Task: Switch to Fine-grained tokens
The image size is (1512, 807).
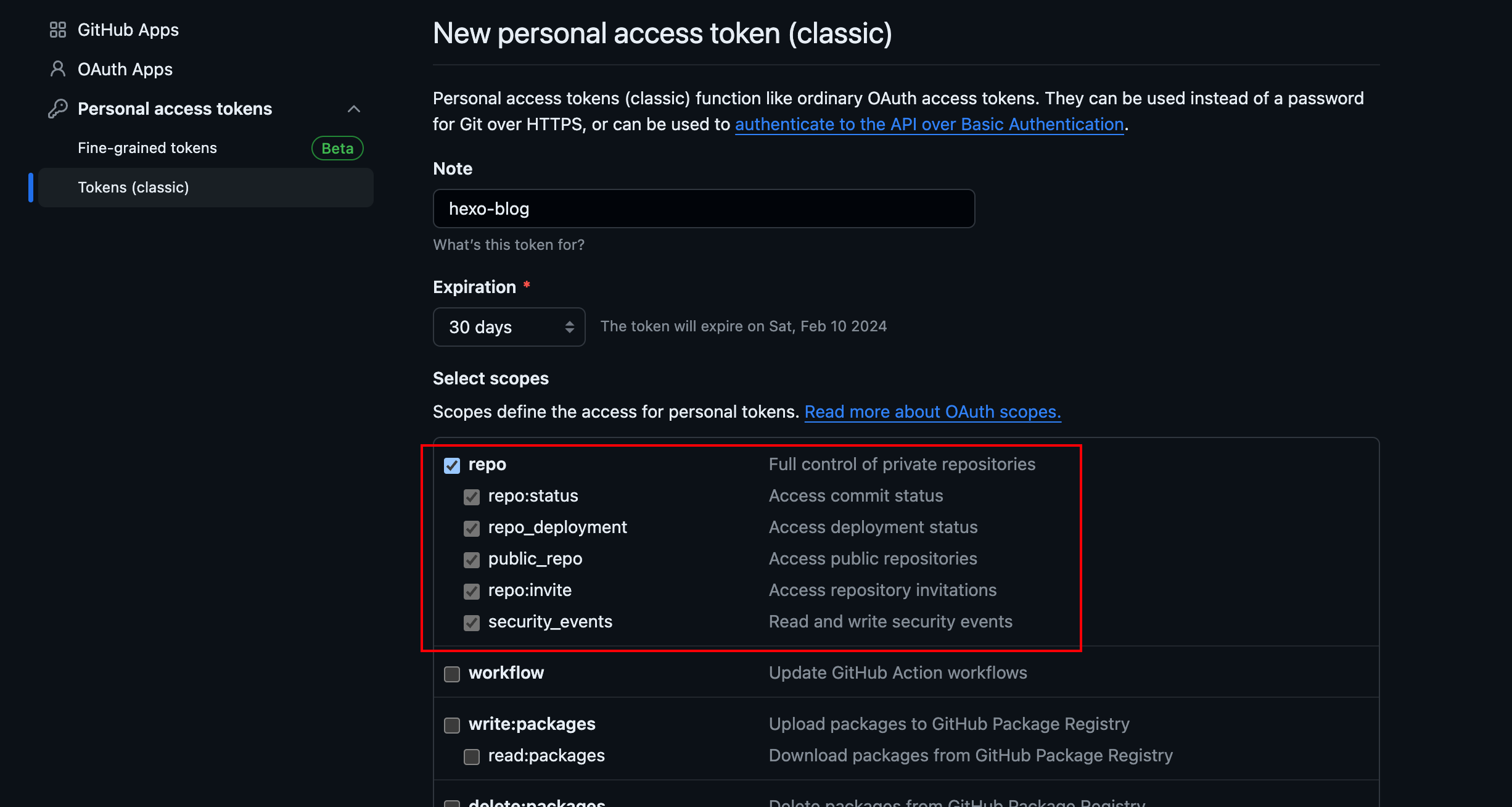Action: pyautogui.click(x=147, y=147)
